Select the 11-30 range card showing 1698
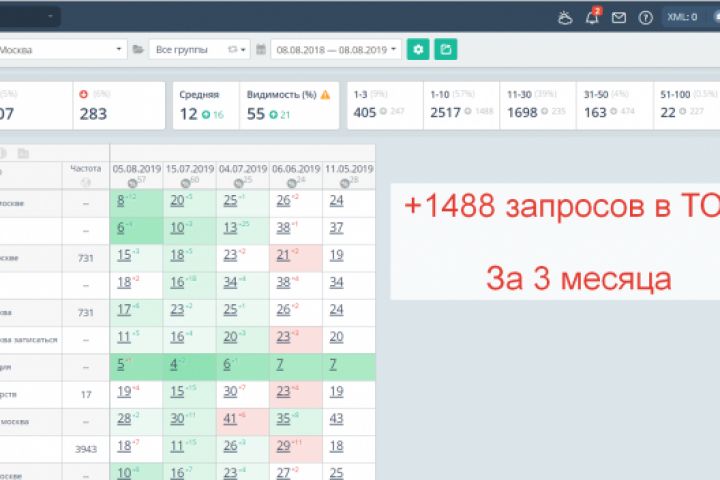The width and height of the screenshot is (720, 480). click(x=538, y=106)
